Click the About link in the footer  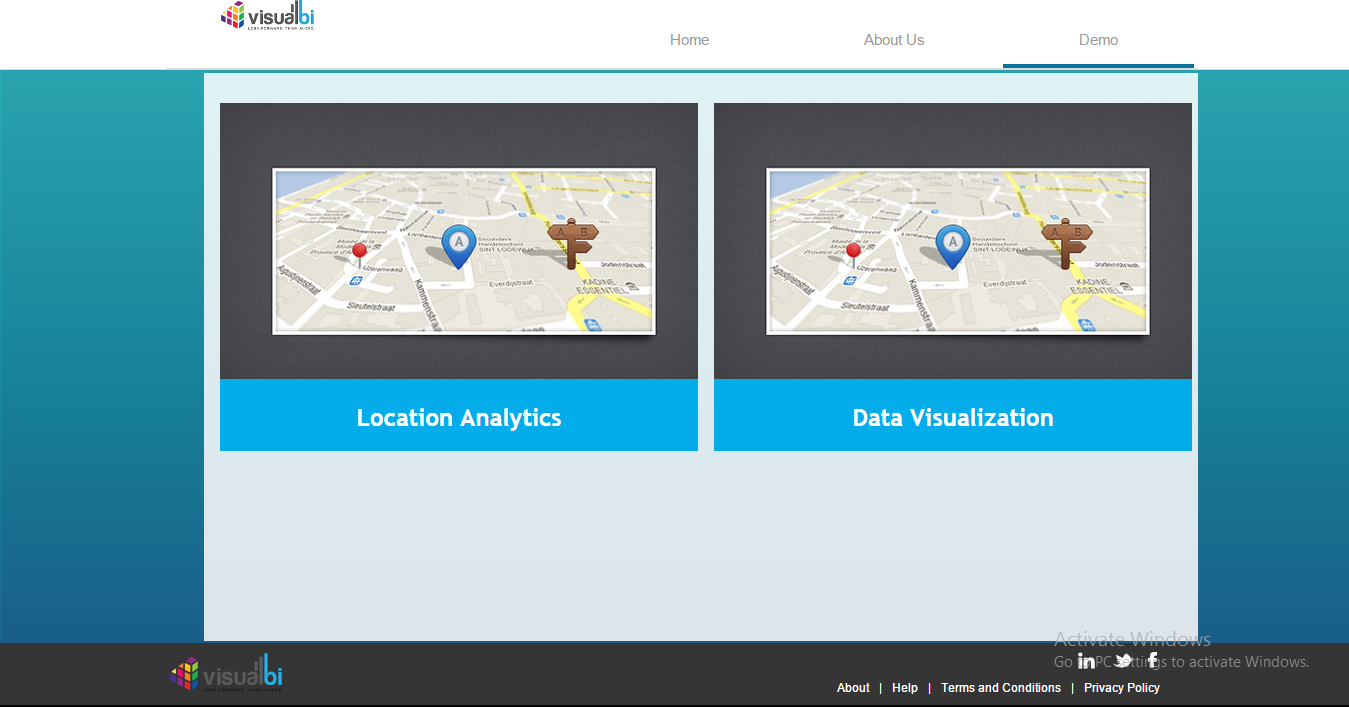[x=853, y=688]
